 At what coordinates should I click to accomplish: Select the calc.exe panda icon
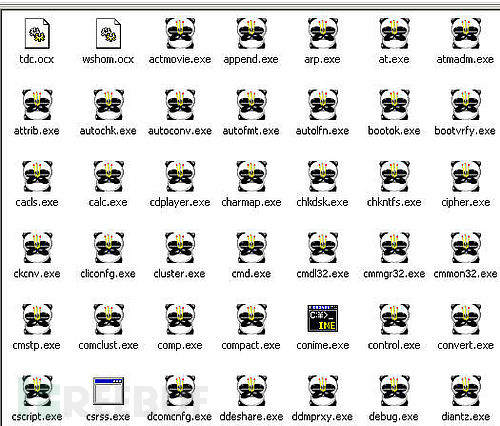108,176
